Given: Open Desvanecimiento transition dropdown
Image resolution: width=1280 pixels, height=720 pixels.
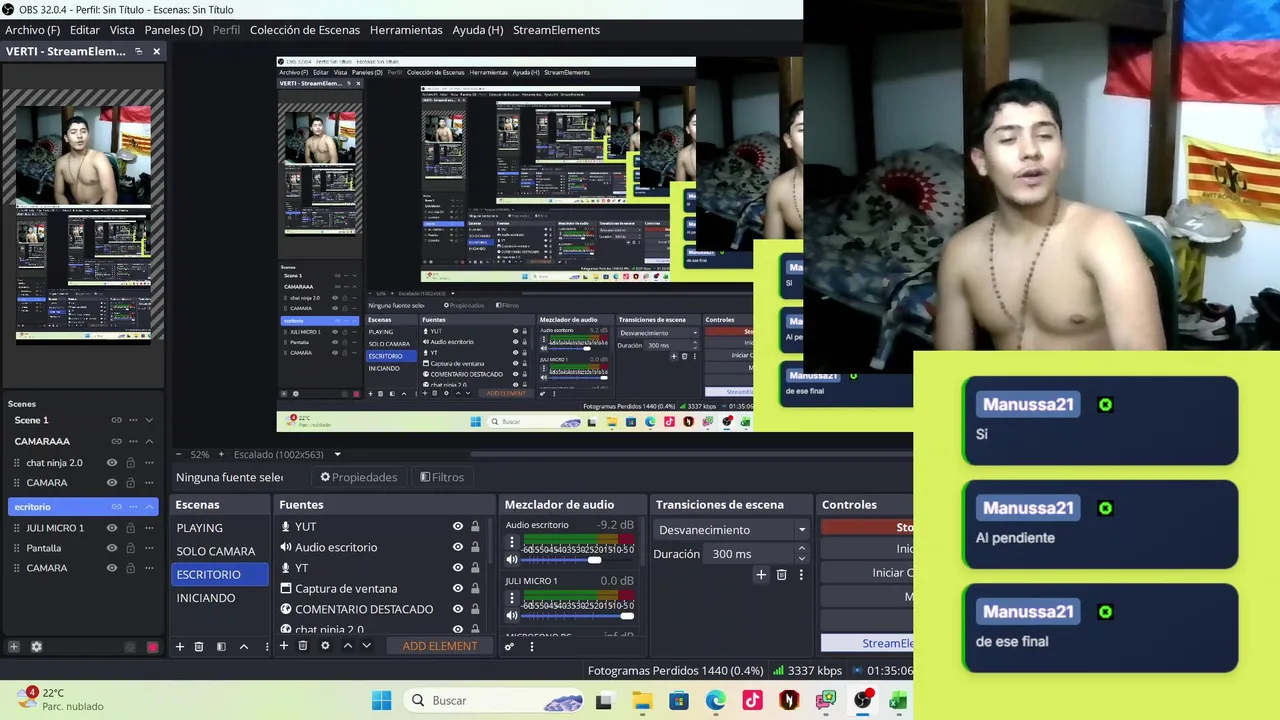Looking at the screenshot, I should click(732, 530).
